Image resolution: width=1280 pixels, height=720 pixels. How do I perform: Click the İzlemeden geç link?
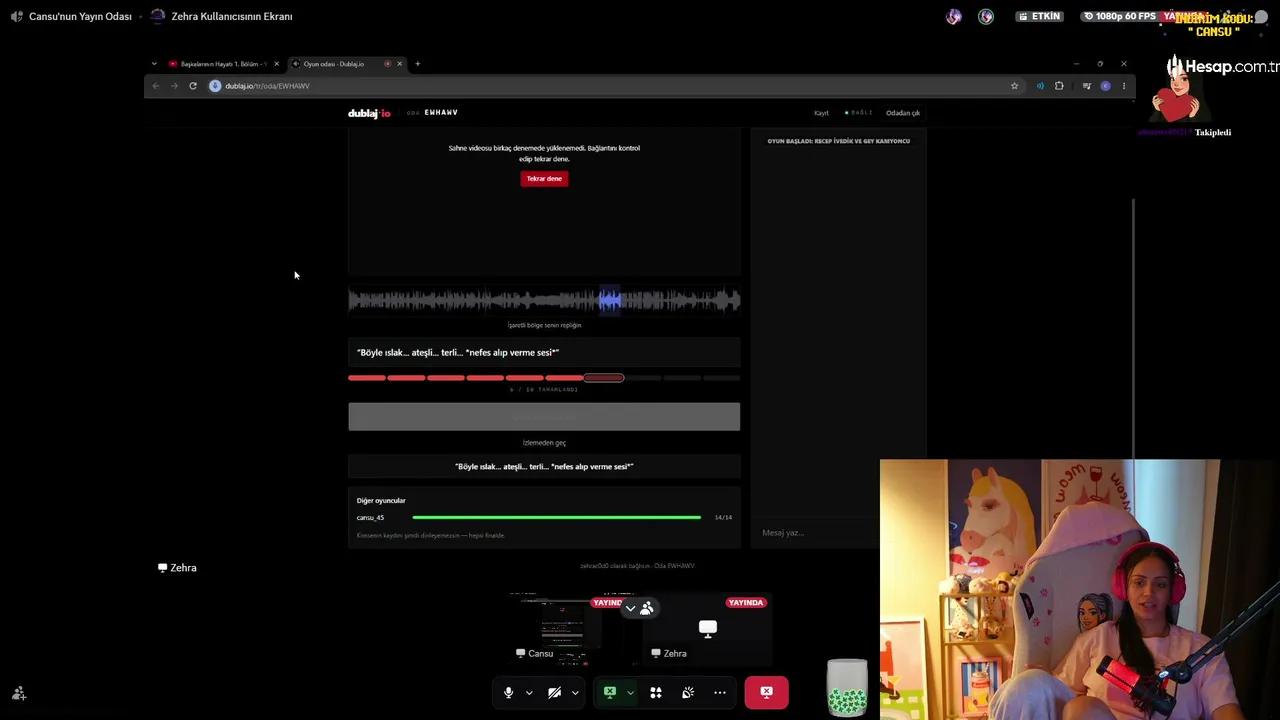coord(544,443)
